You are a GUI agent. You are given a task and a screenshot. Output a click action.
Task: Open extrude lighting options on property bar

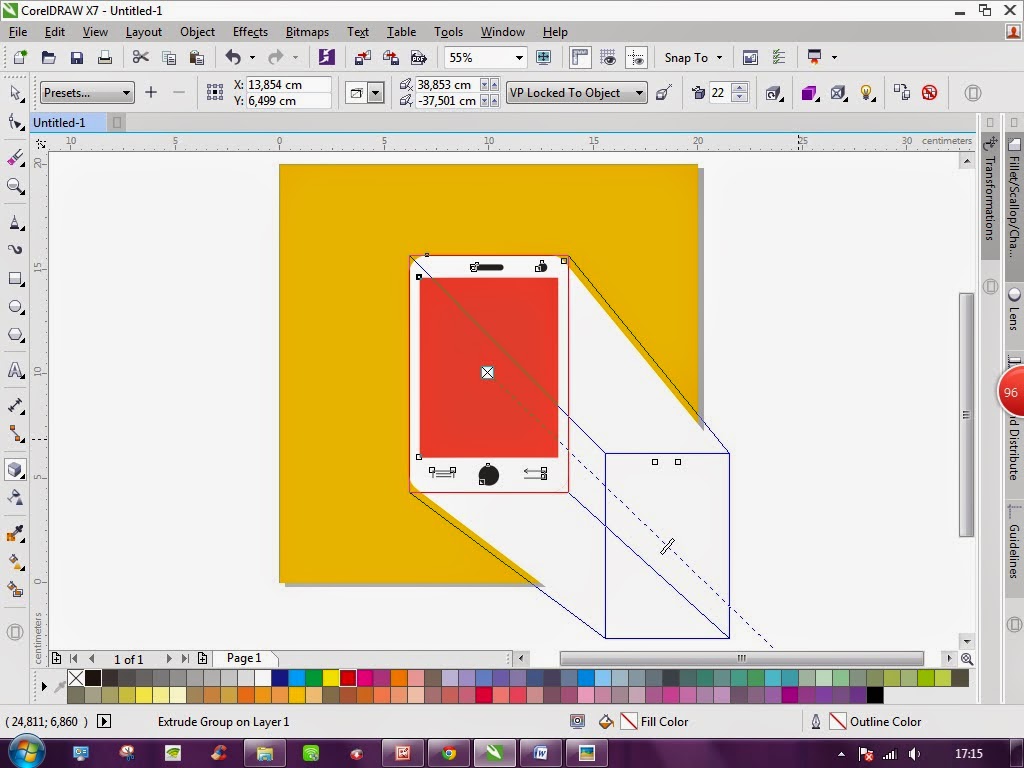coord(865,93)
